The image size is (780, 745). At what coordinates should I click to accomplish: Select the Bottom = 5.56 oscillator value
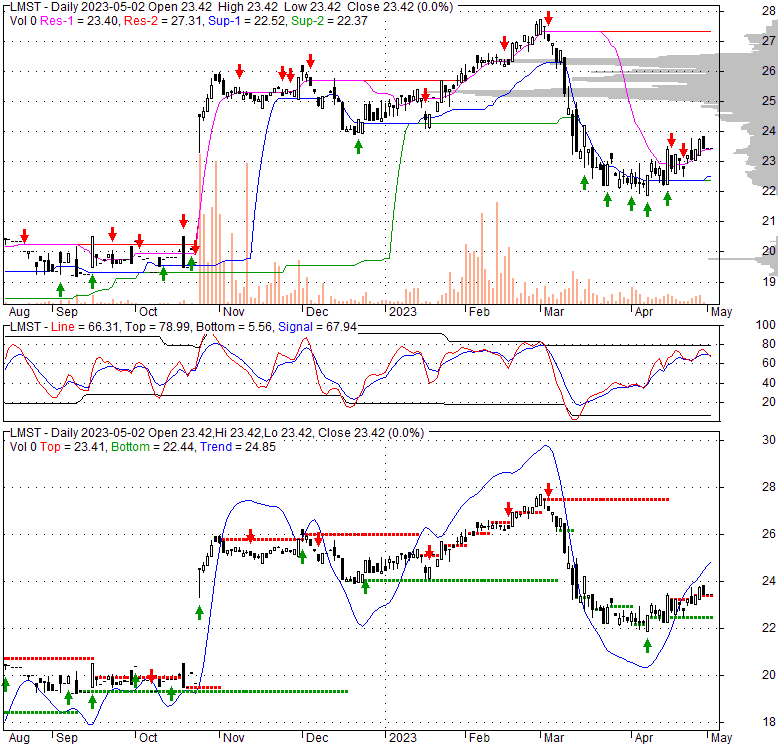point(234,327)
